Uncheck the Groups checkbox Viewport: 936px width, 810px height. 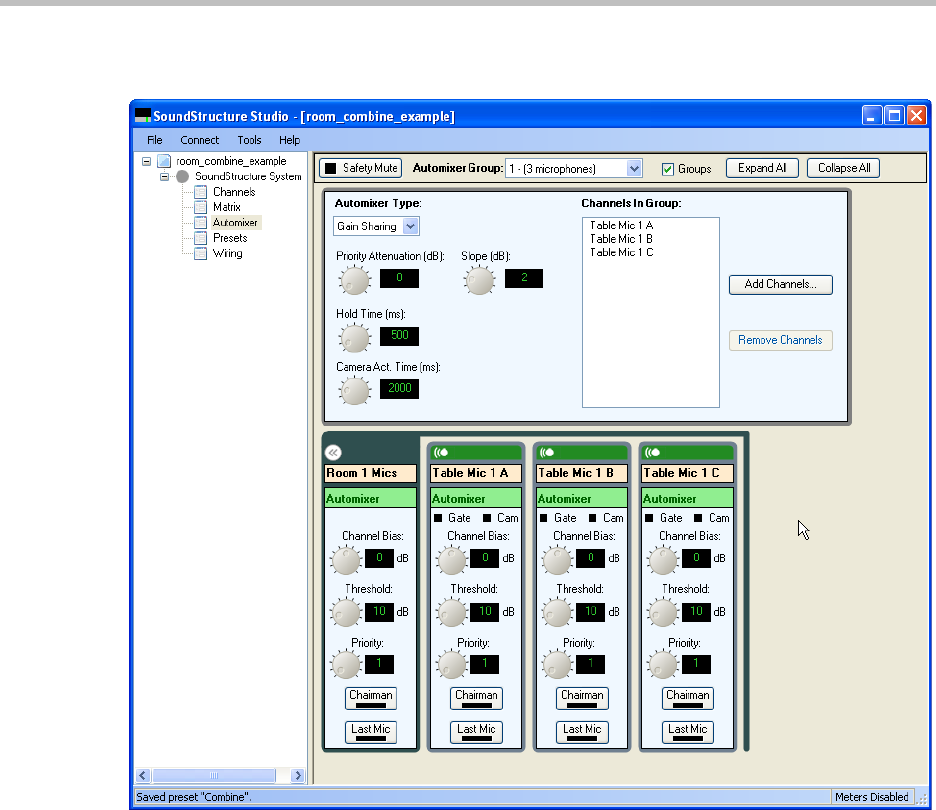pos(668,169)
